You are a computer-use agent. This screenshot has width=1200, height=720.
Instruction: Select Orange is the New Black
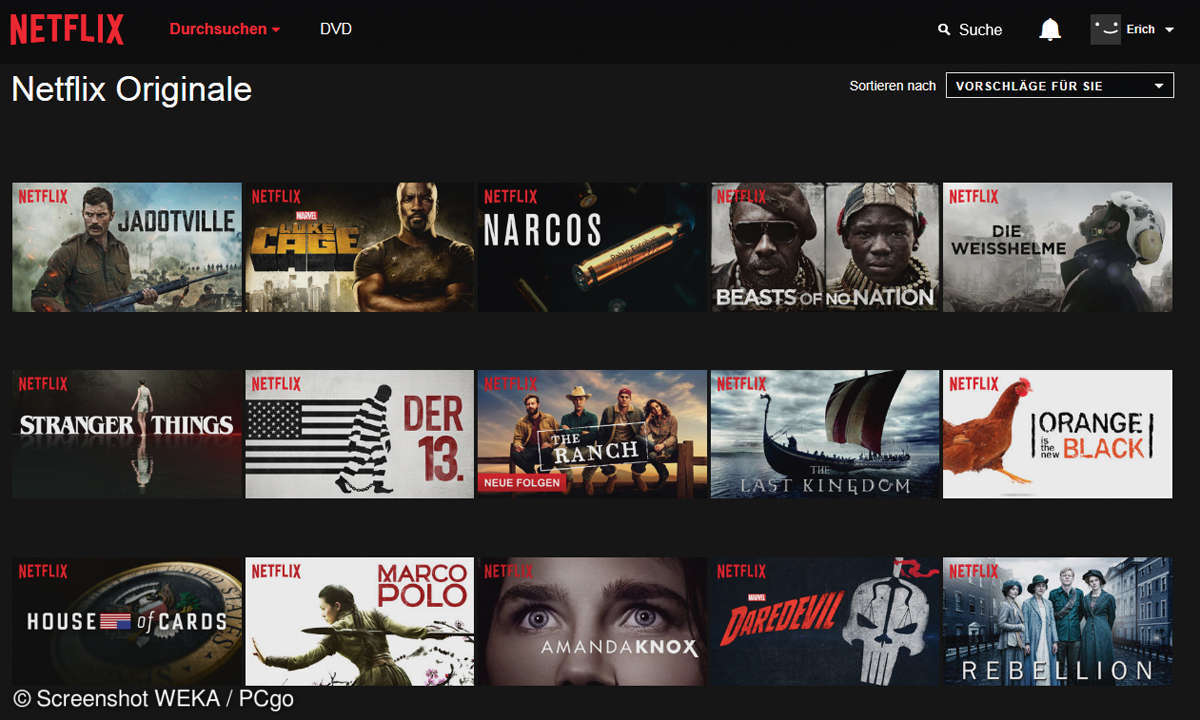click(1058, 434)
